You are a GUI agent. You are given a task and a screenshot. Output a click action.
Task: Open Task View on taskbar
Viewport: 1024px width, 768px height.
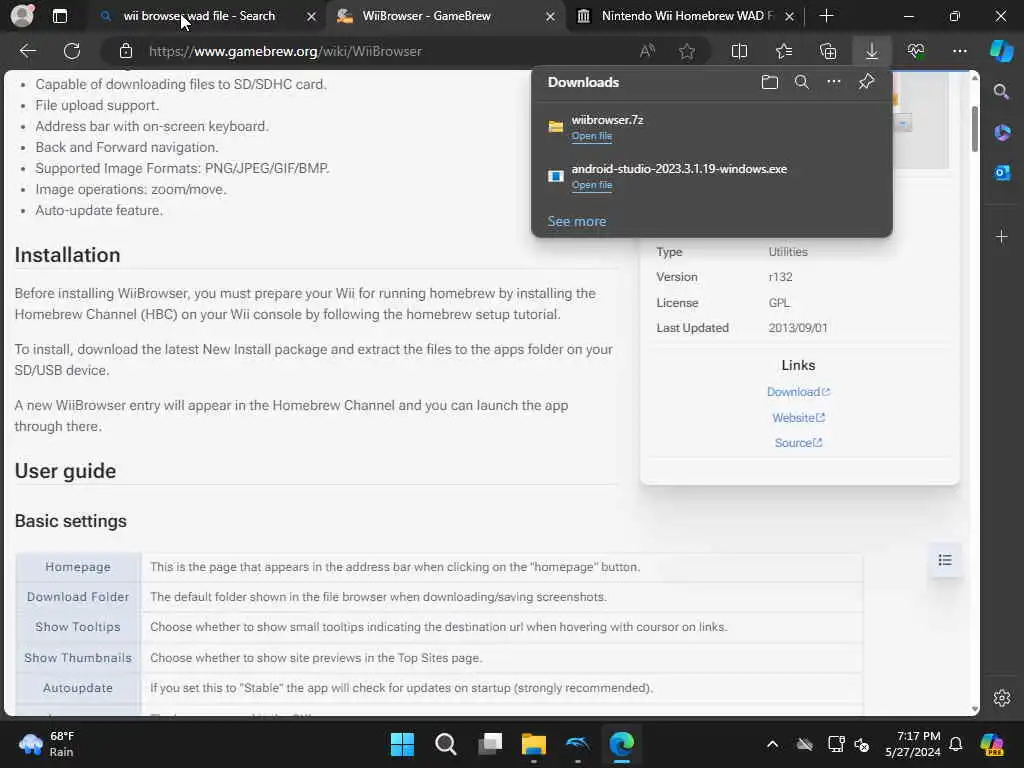coord(490,744)
